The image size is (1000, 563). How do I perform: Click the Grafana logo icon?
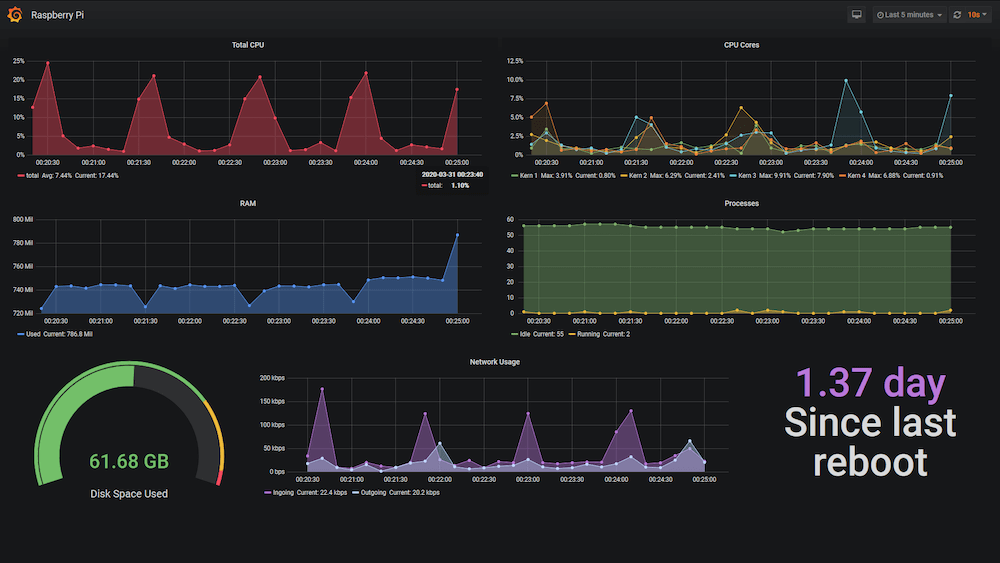point(14,15)
